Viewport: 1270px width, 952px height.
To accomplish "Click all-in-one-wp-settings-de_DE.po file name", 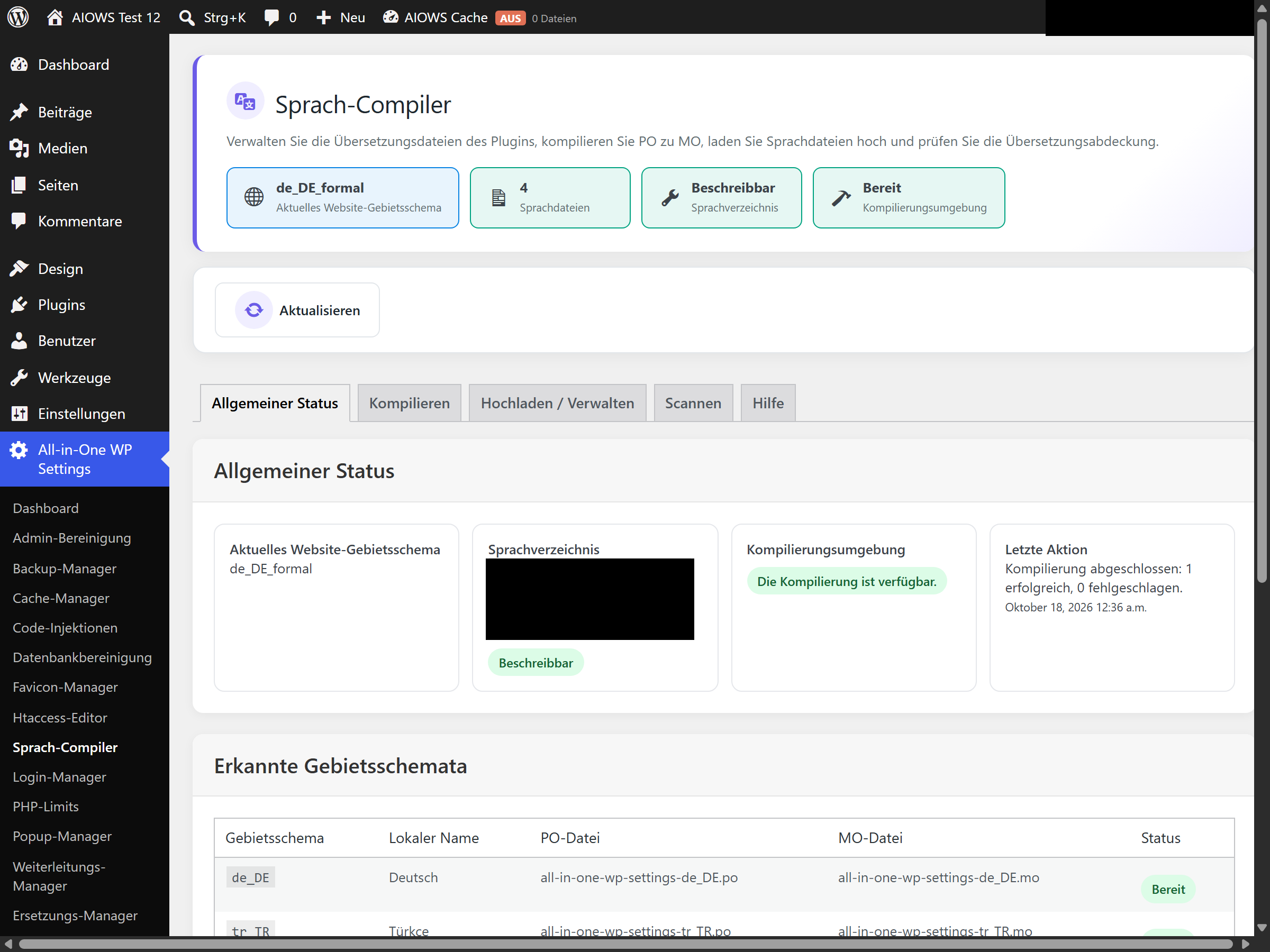I will click(639, 877).
